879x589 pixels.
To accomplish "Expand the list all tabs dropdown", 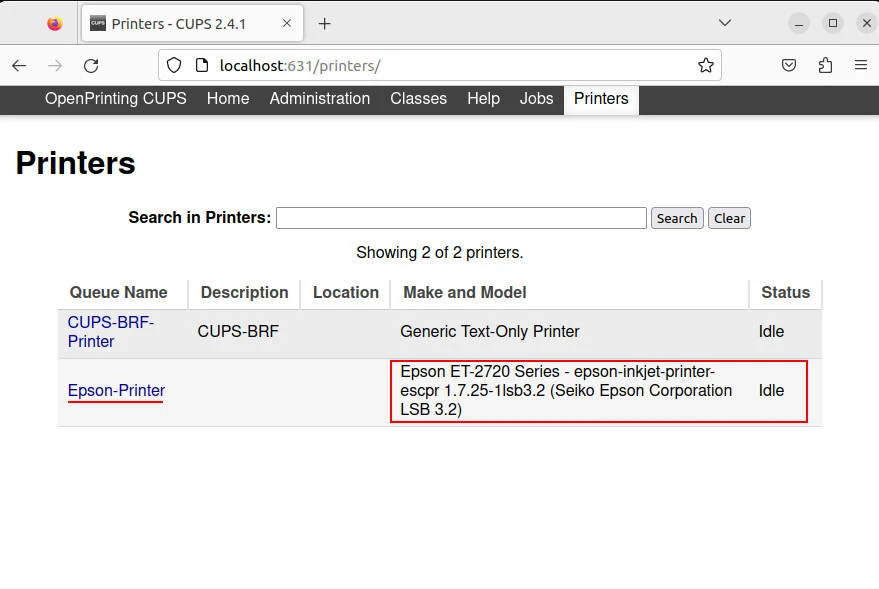I will tap(725, 23).
